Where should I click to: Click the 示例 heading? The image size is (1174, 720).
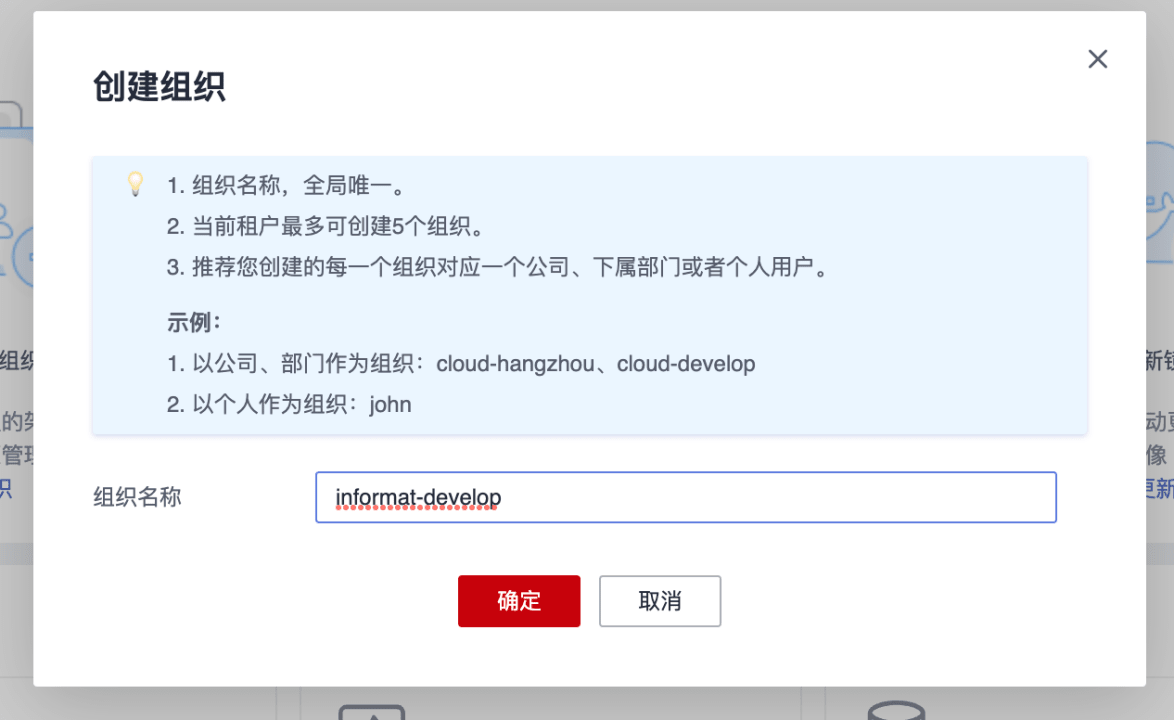coord(193,323)
